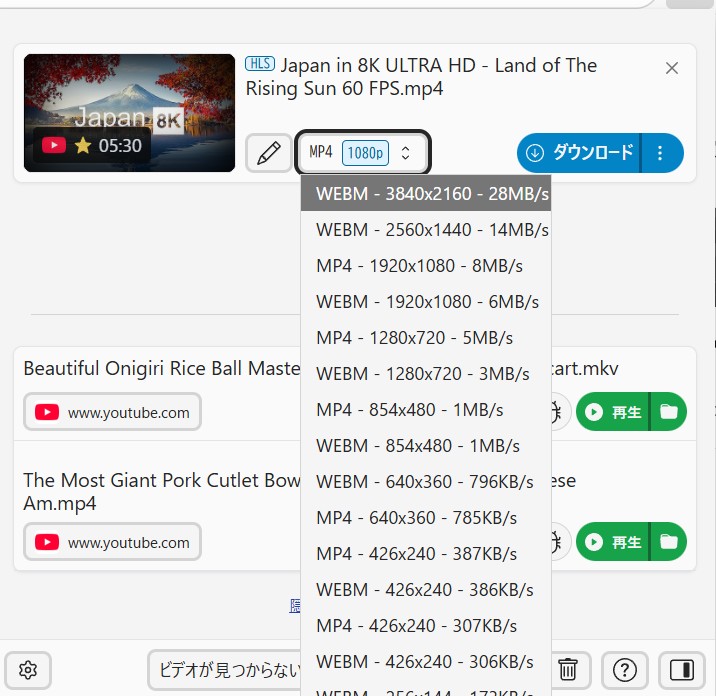Open folder for Onigiri Rice Ball download

click(669, 412)
